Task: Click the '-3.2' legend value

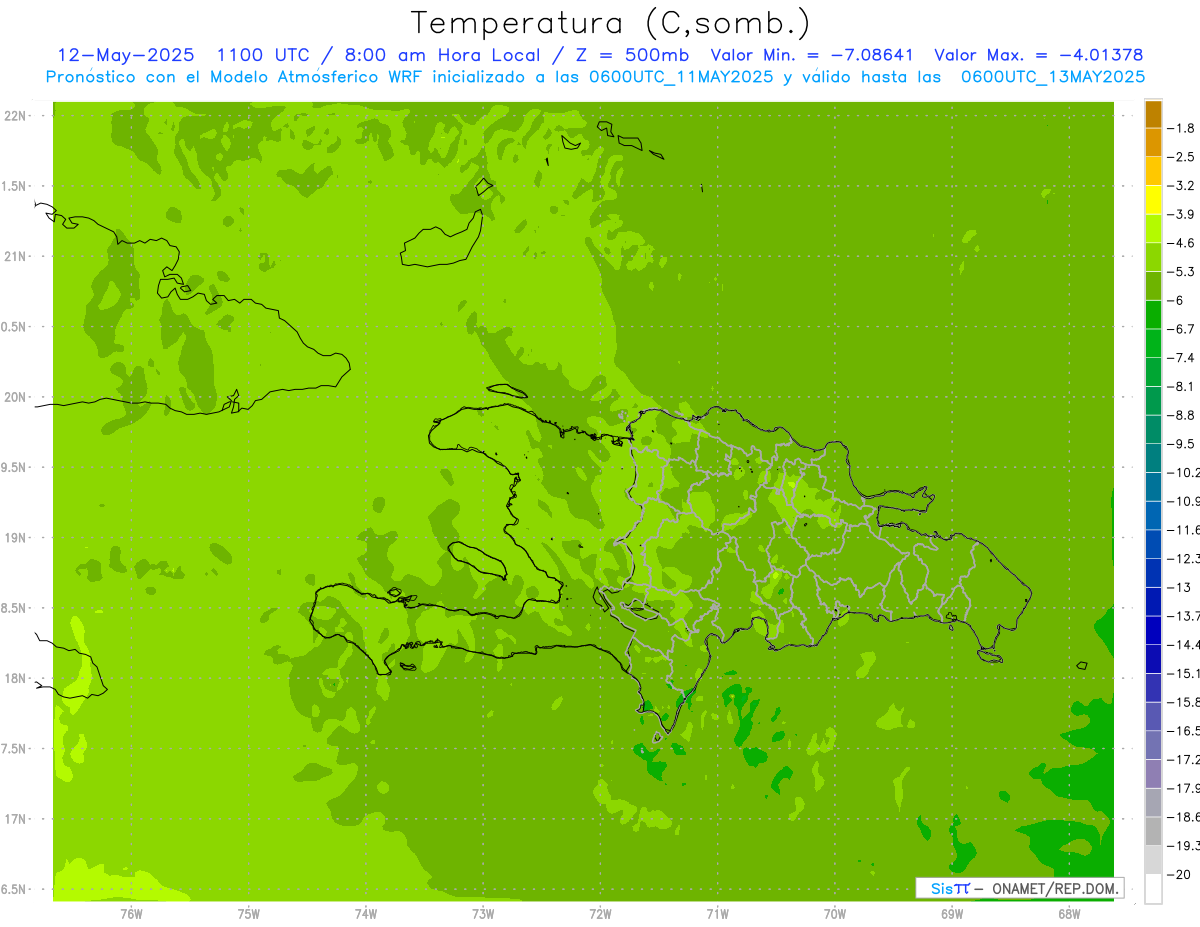Action: pyautogui.click(x=1181, y=186)
